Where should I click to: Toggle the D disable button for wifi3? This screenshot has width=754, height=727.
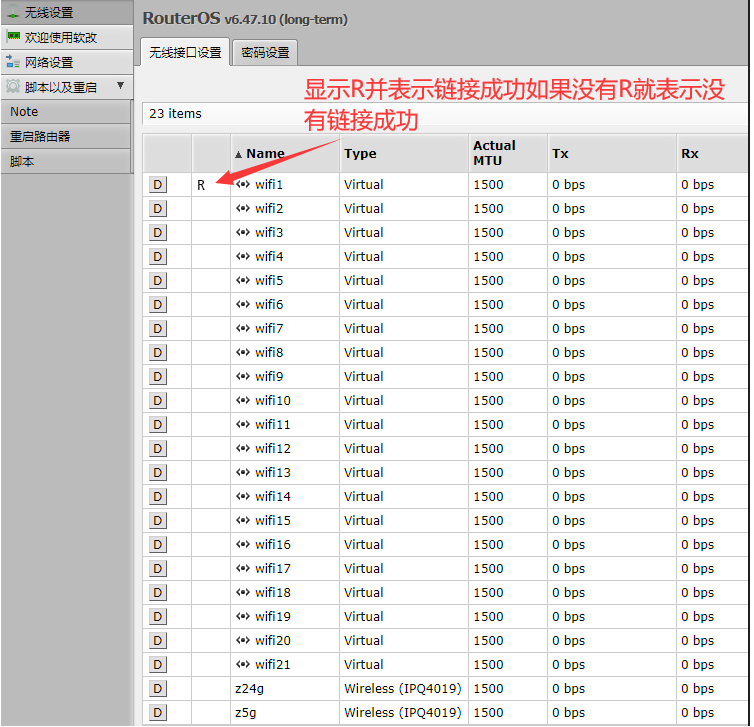click(x=158, y=233)
